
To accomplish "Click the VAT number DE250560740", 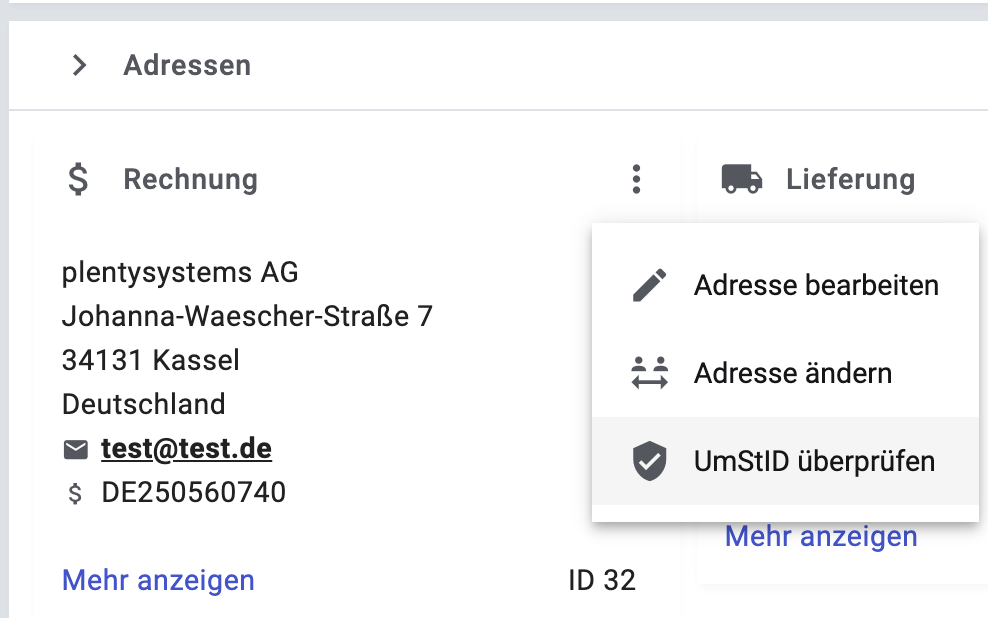I will click(x=193, y=493).
